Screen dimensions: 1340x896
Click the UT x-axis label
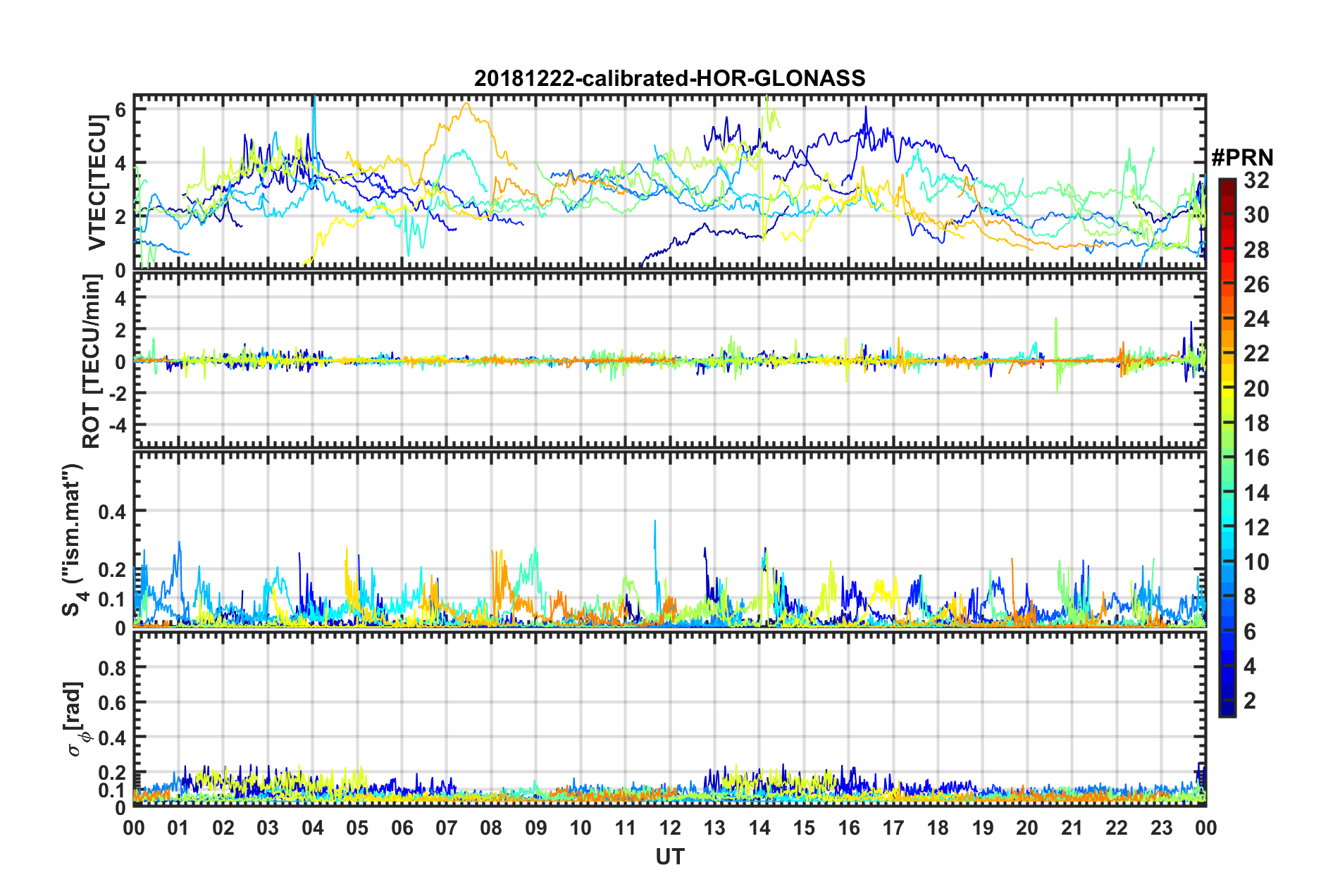point(669,857)
